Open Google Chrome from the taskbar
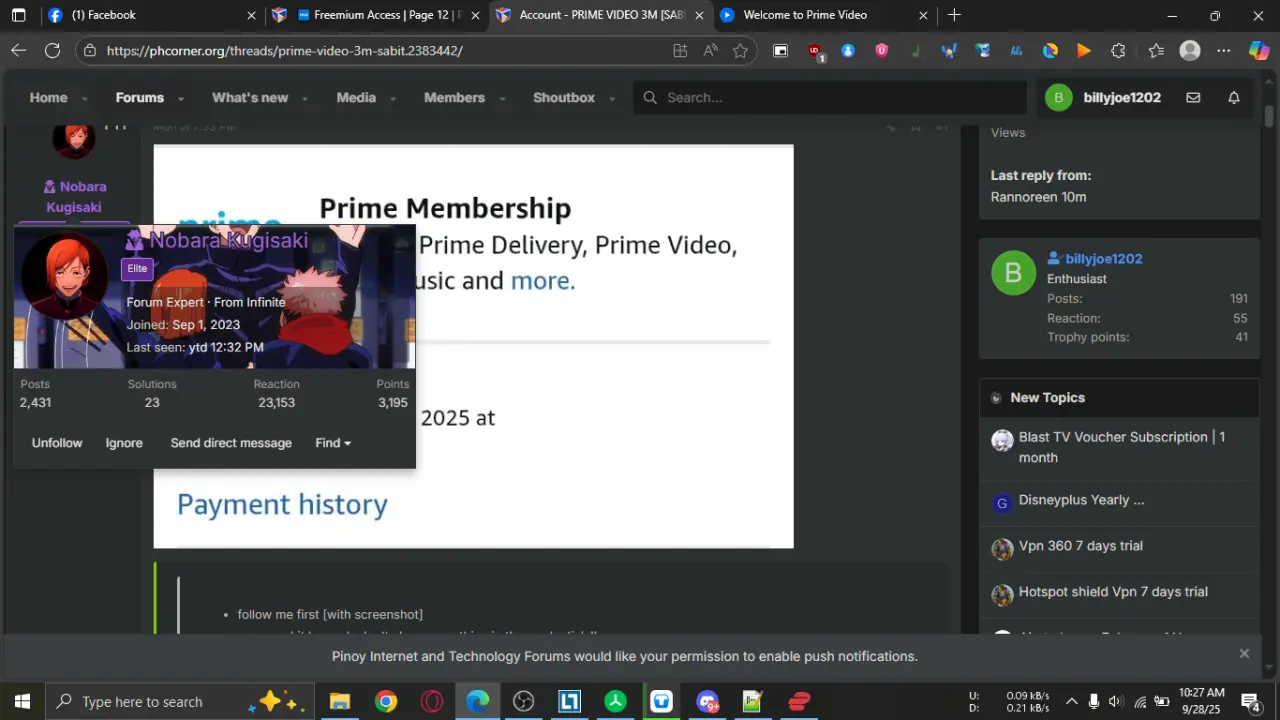The width and height of the screenshot is (1280, 720). click(x=386, y=702)
